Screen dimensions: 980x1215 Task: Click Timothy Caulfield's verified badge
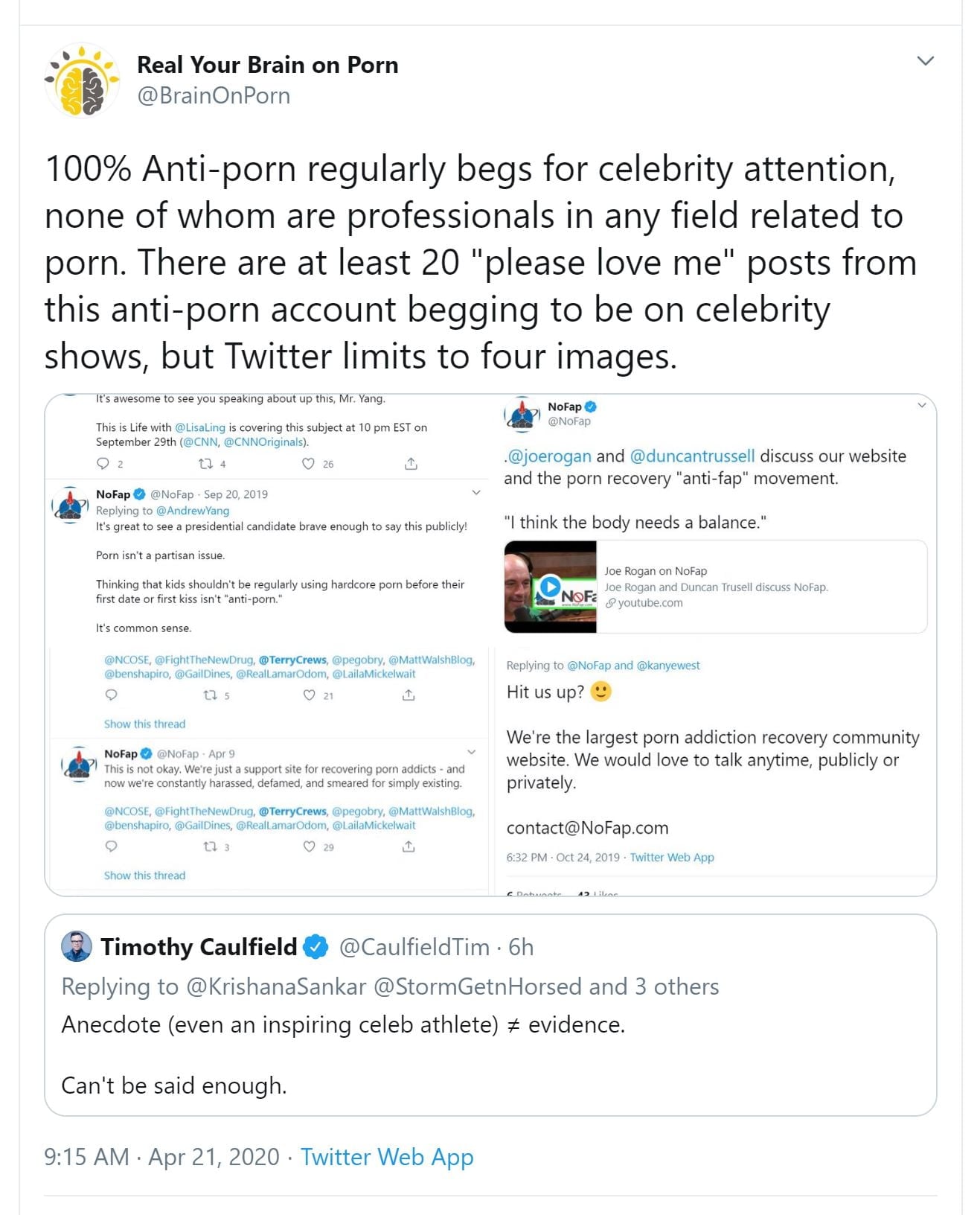(316, 947)
